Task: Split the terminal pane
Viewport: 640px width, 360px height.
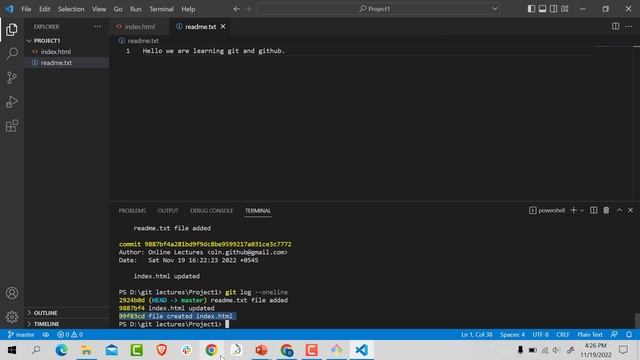Action: [x=593, y=210]
